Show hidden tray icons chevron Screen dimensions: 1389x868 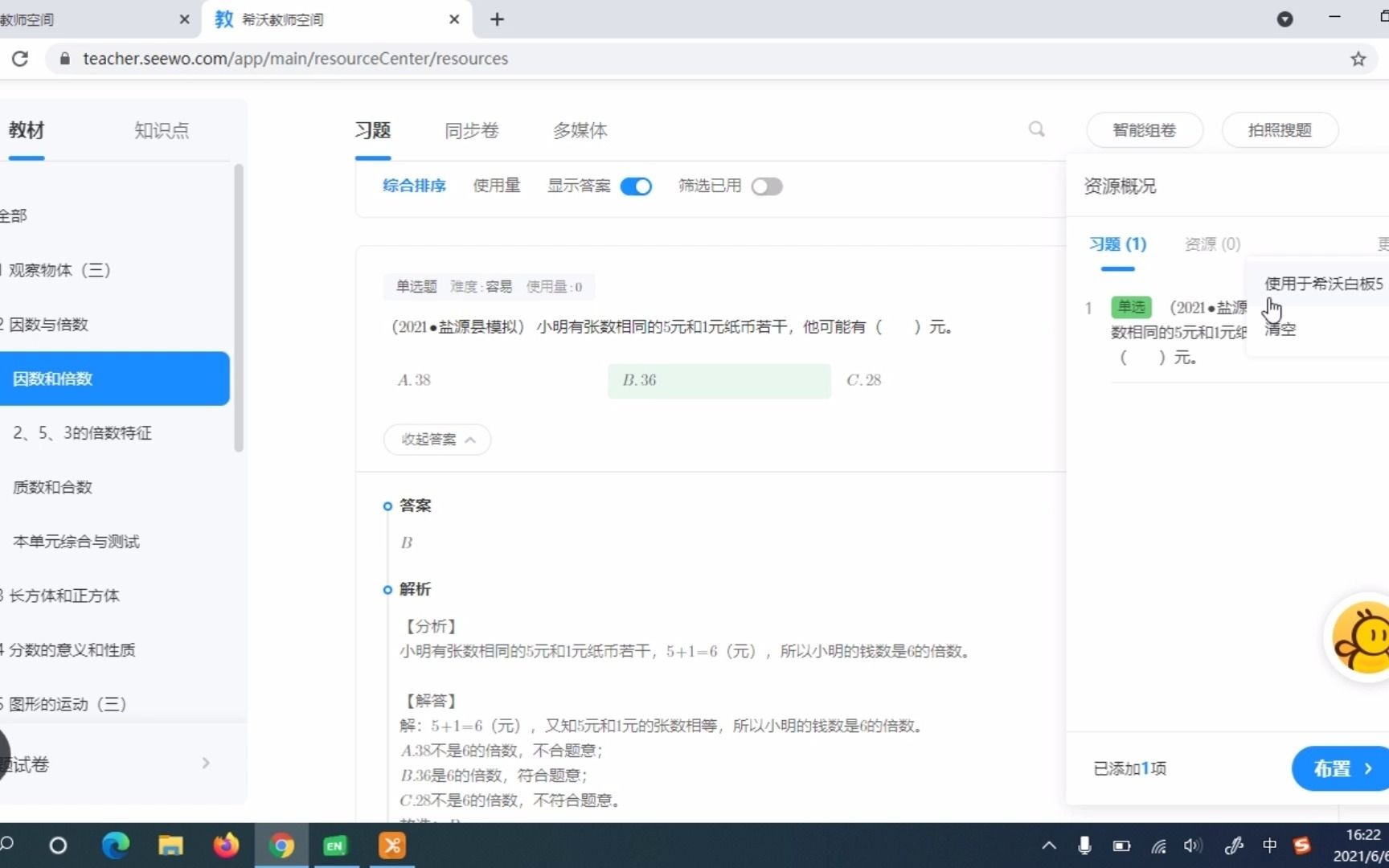pyautogui.click(x=1049, y=845)
